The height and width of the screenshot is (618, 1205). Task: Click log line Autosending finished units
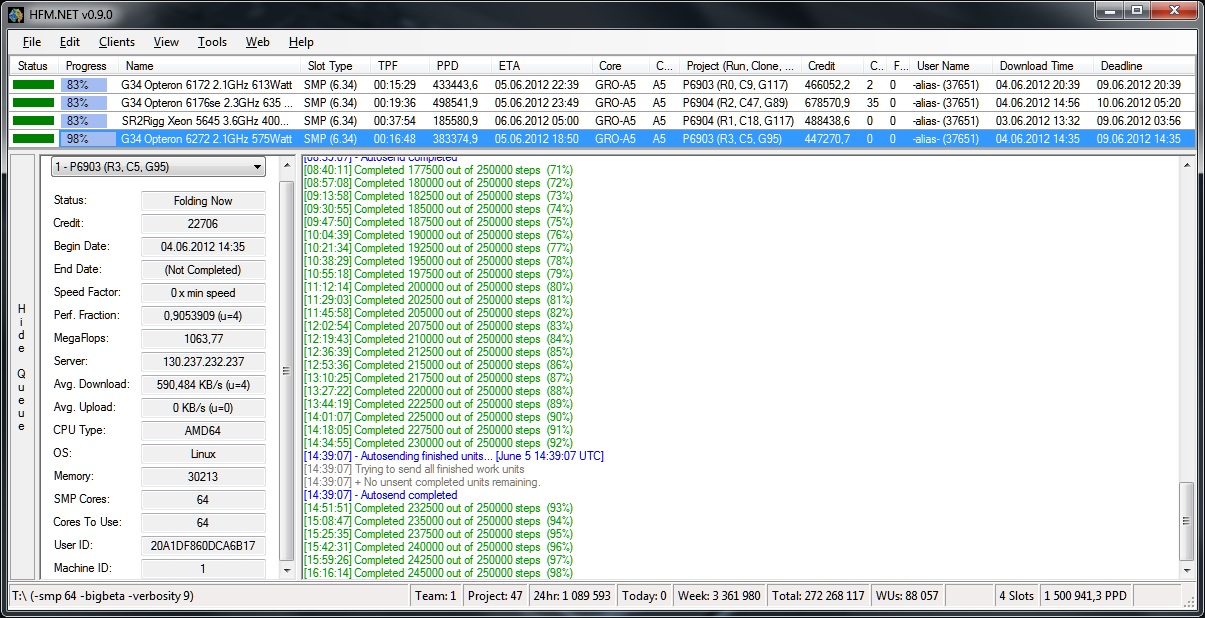[453, 456]
